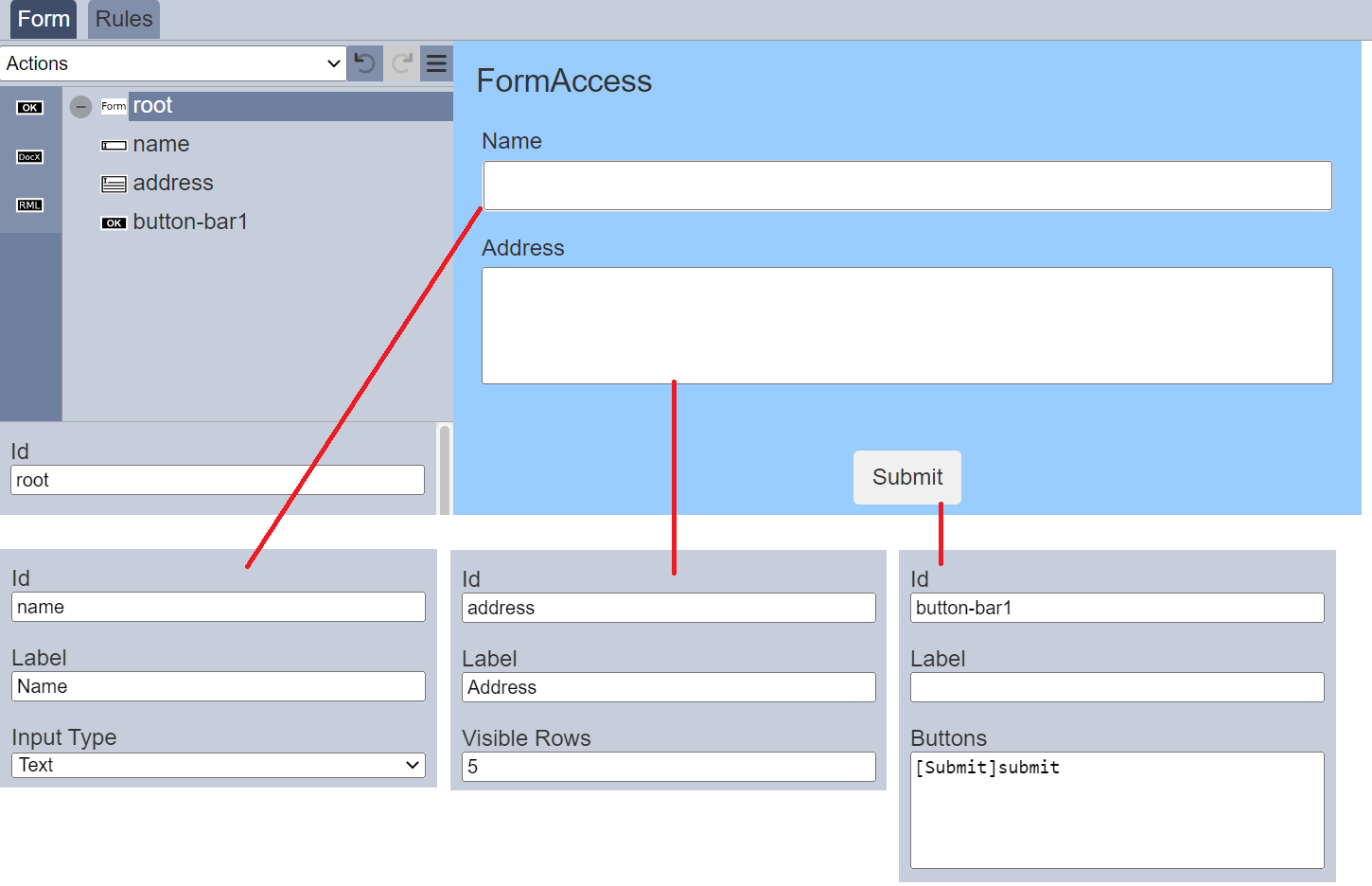Click the FormAccess heading
The image size is (1372, 886).
click(x=564, y=81)
